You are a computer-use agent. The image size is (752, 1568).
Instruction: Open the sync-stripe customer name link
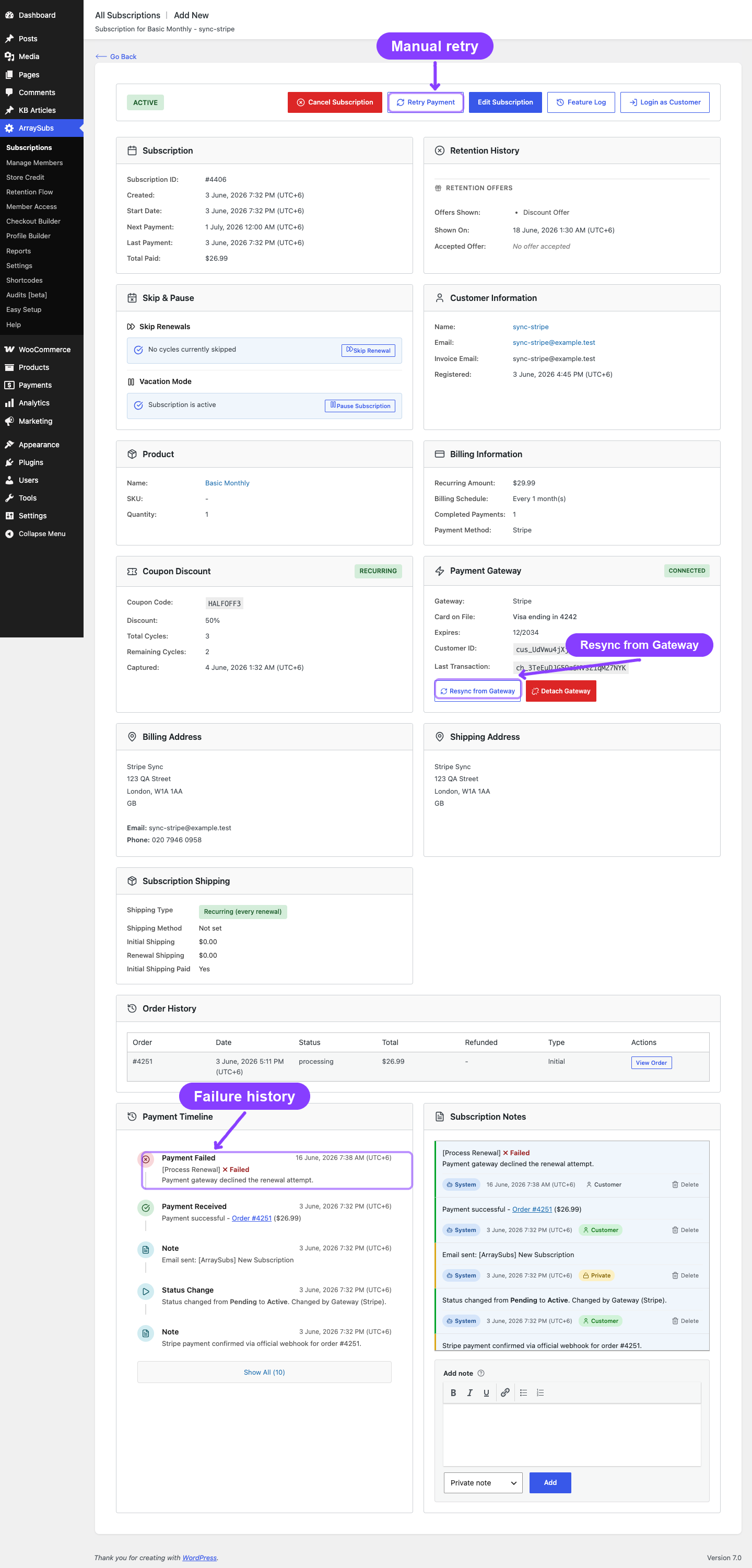click(x=531, y=327)
